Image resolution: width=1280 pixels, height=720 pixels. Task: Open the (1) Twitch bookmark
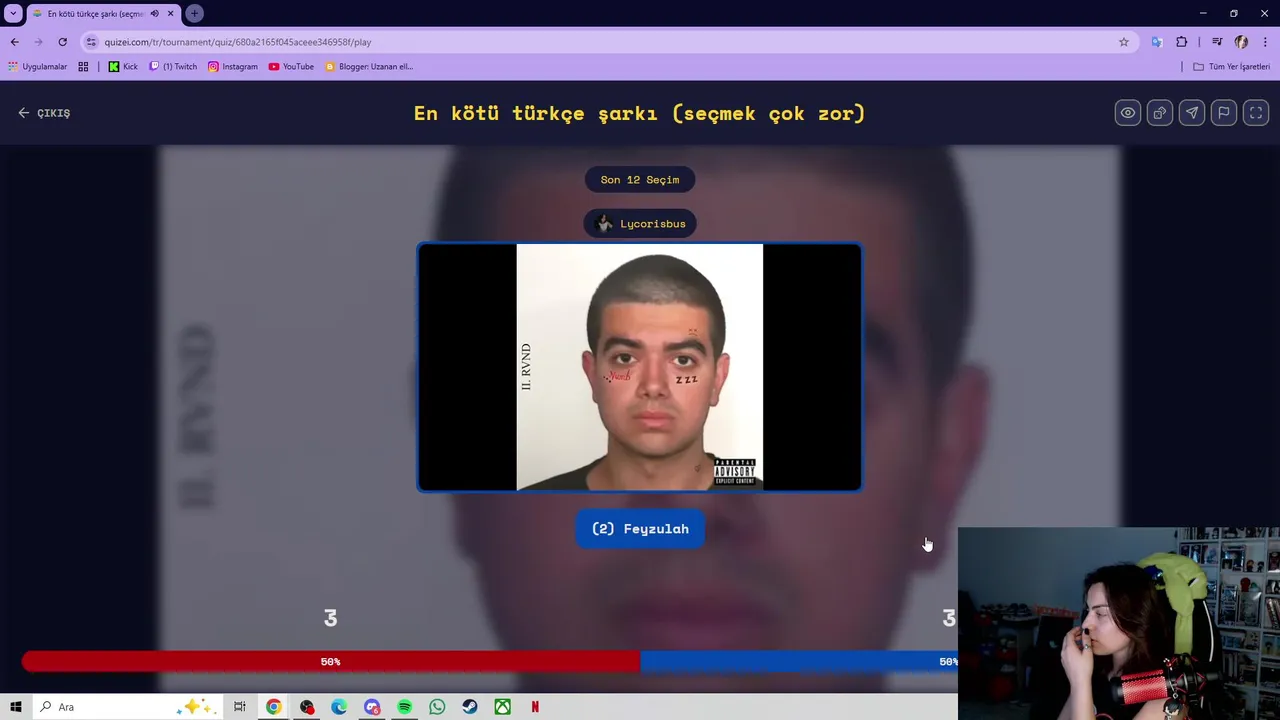point(173,67)
